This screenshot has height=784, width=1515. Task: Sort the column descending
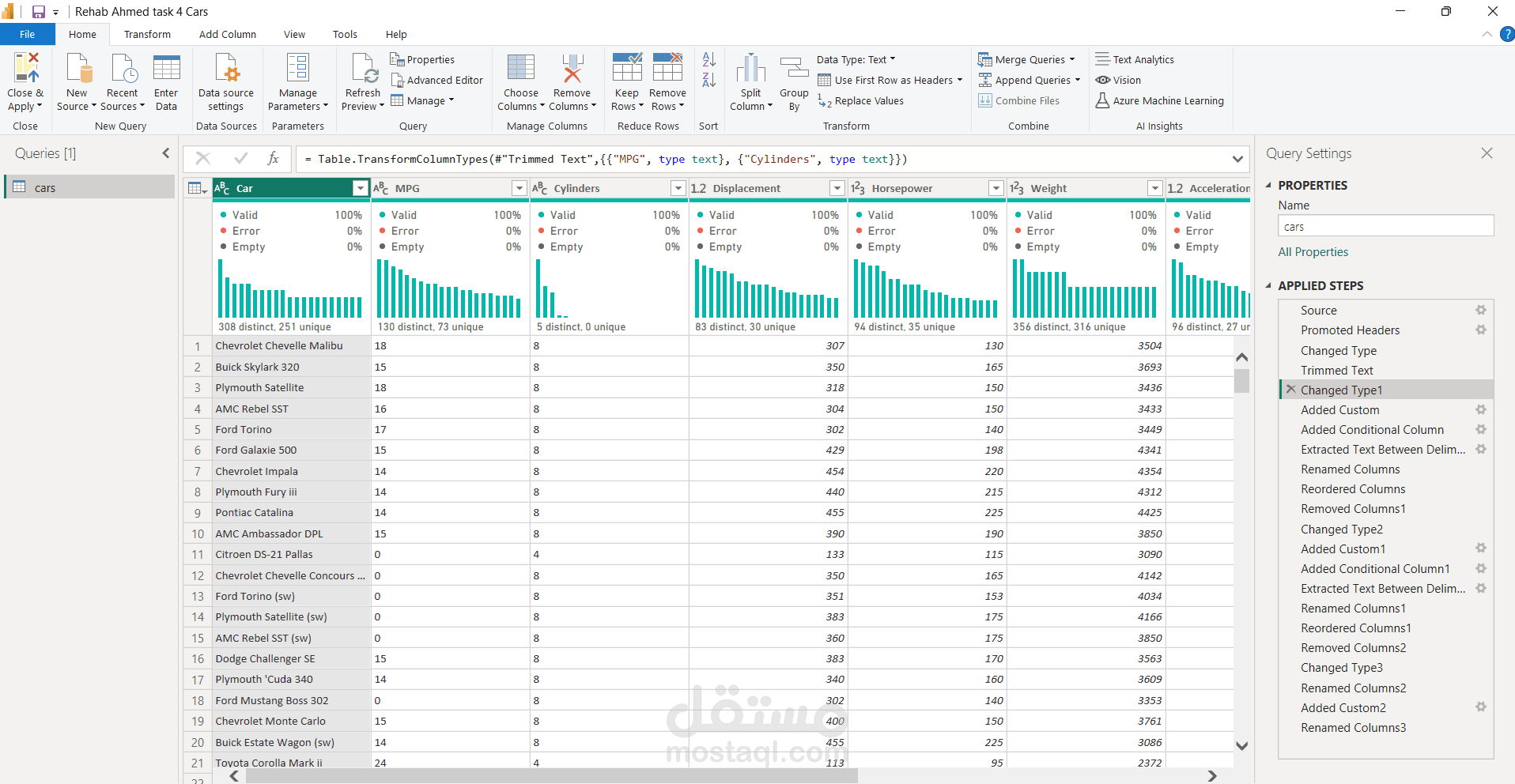709,80
